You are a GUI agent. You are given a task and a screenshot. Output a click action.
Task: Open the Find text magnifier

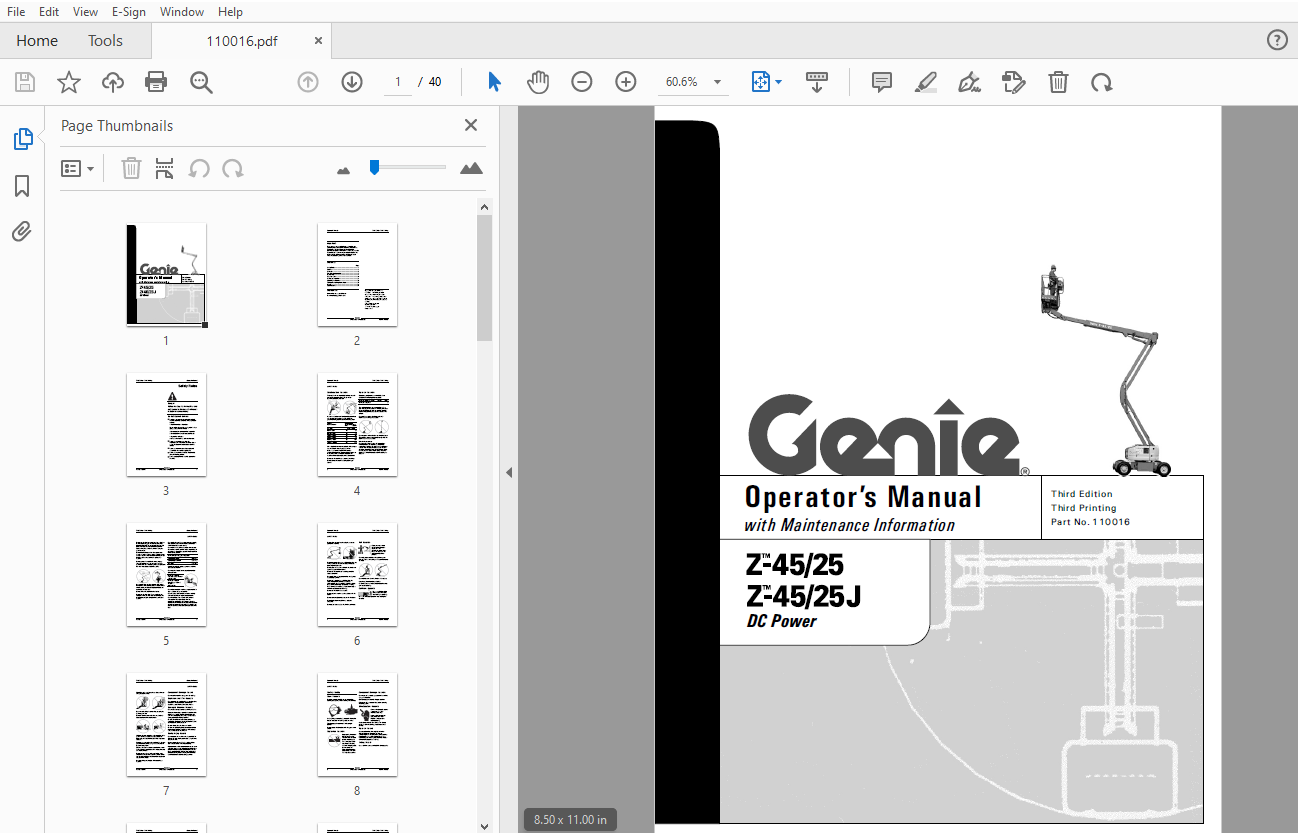coord(201,82)
